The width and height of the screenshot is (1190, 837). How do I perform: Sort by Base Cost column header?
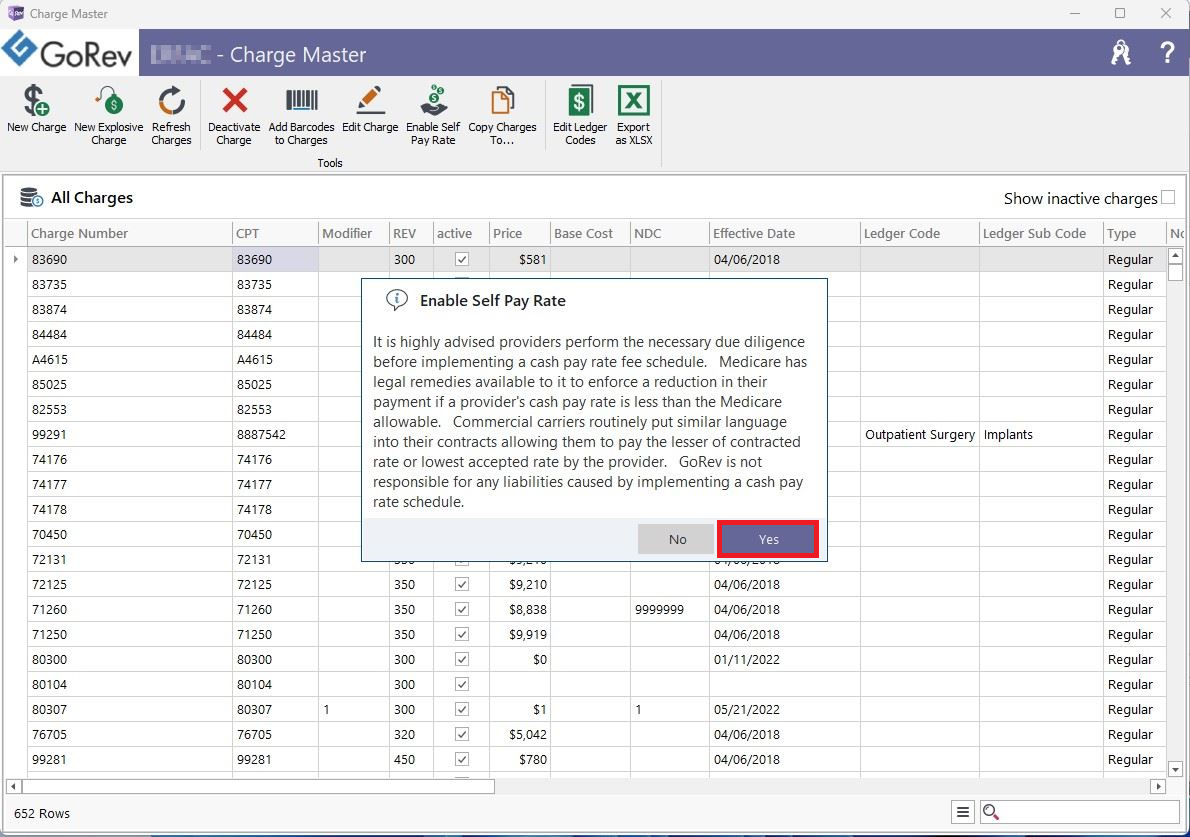590,233
